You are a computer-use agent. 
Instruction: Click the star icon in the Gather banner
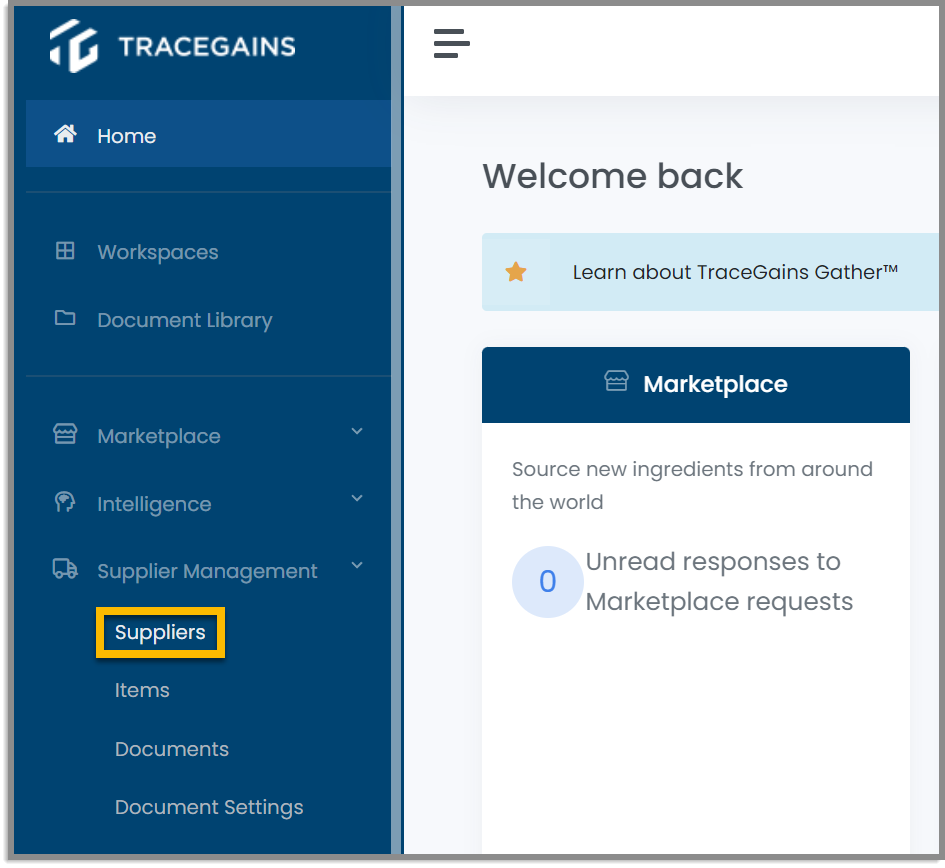pyautogui.click(x=516, y=271)
